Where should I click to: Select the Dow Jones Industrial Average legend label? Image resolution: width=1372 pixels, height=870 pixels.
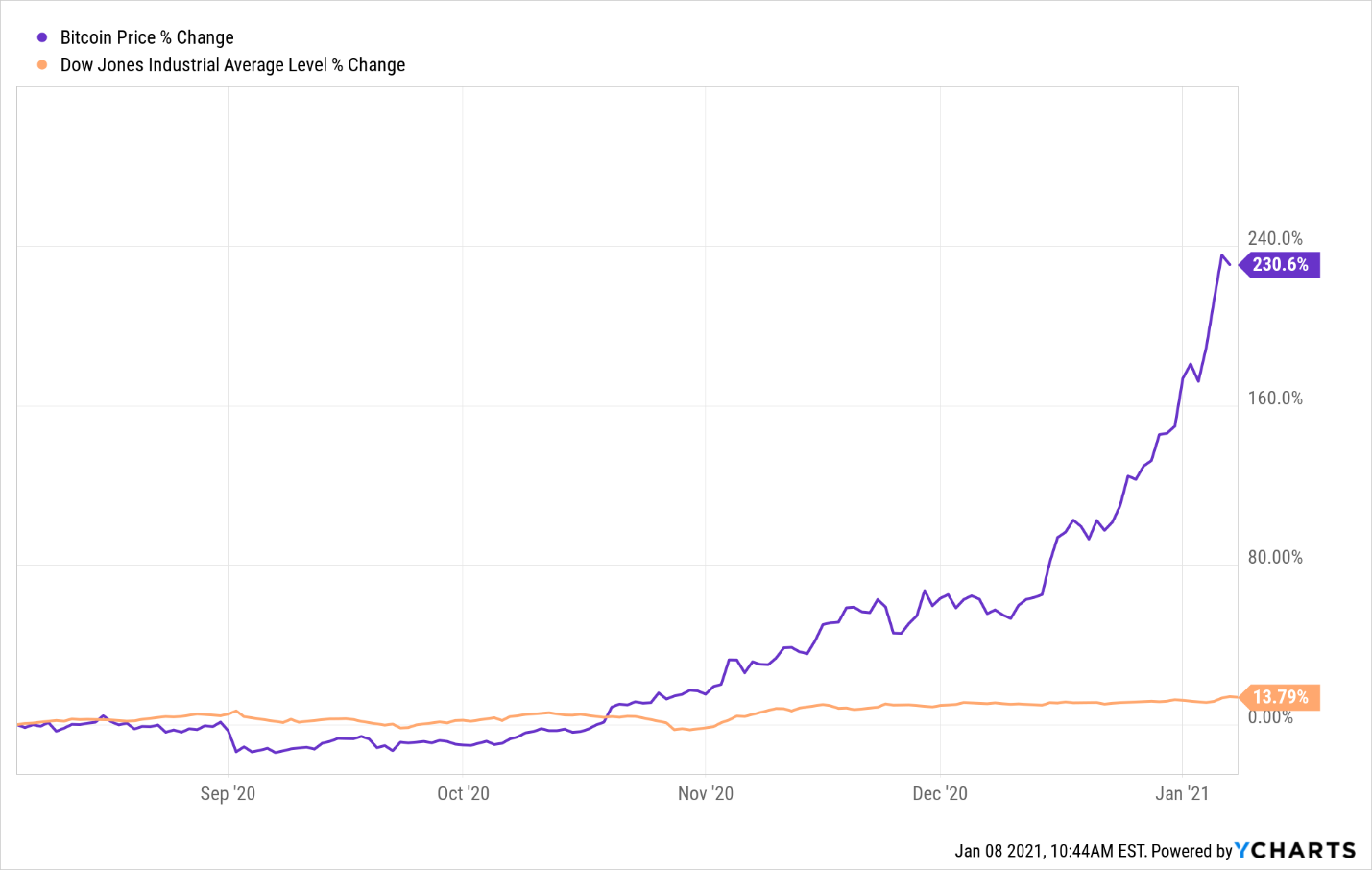232,65
